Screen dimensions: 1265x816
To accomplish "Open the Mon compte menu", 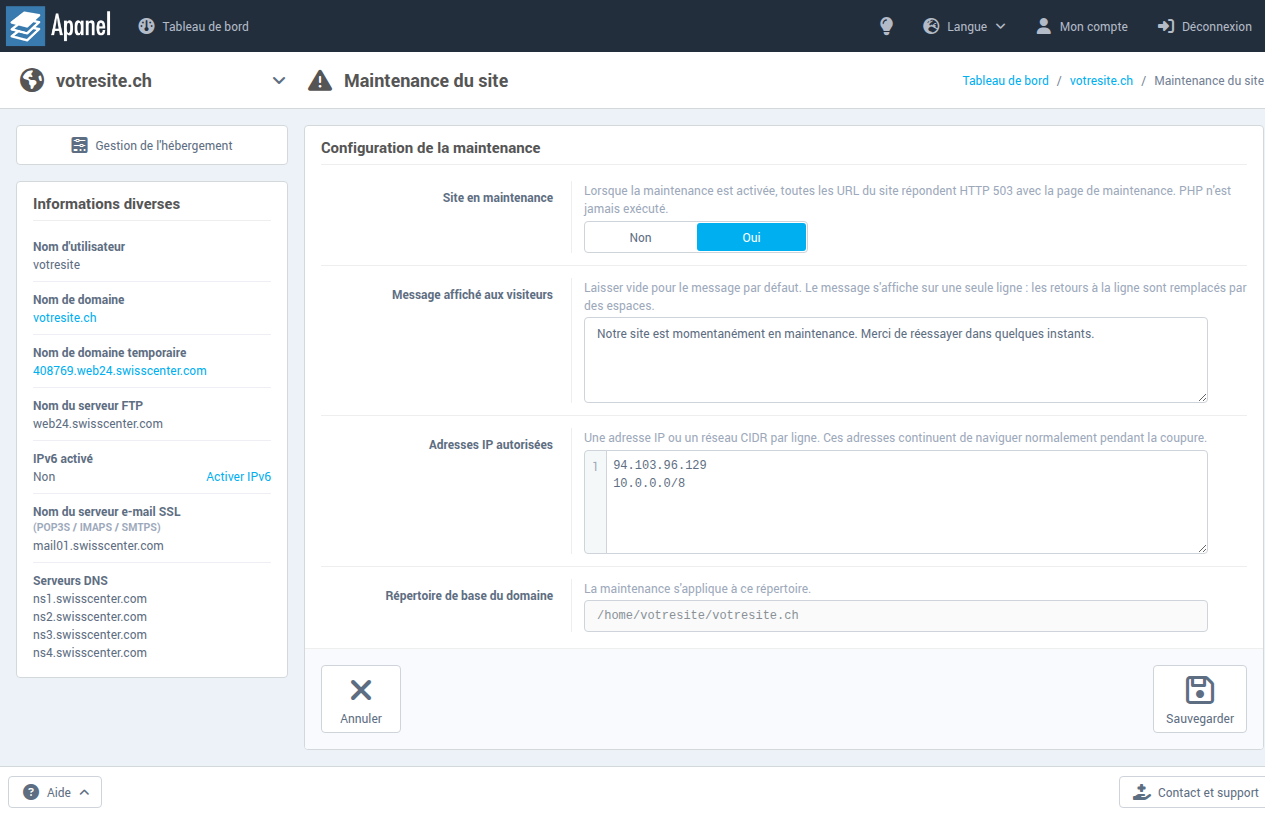I will coord(1082,27).
